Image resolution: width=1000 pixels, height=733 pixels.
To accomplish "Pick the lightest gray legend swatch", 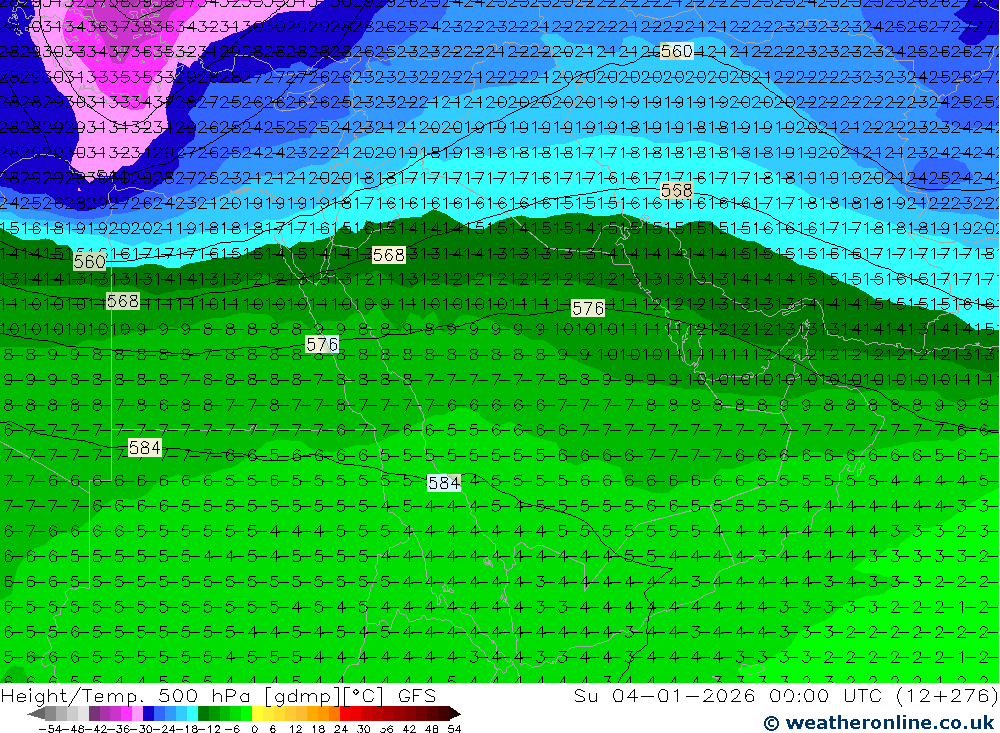I will [83, 713].
